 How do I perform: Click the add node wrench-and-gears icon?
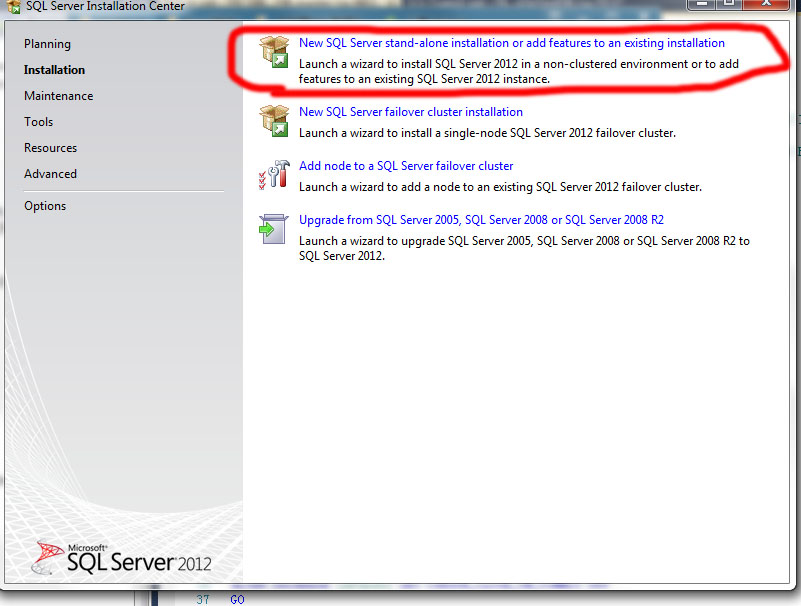(x=271, y=174)
